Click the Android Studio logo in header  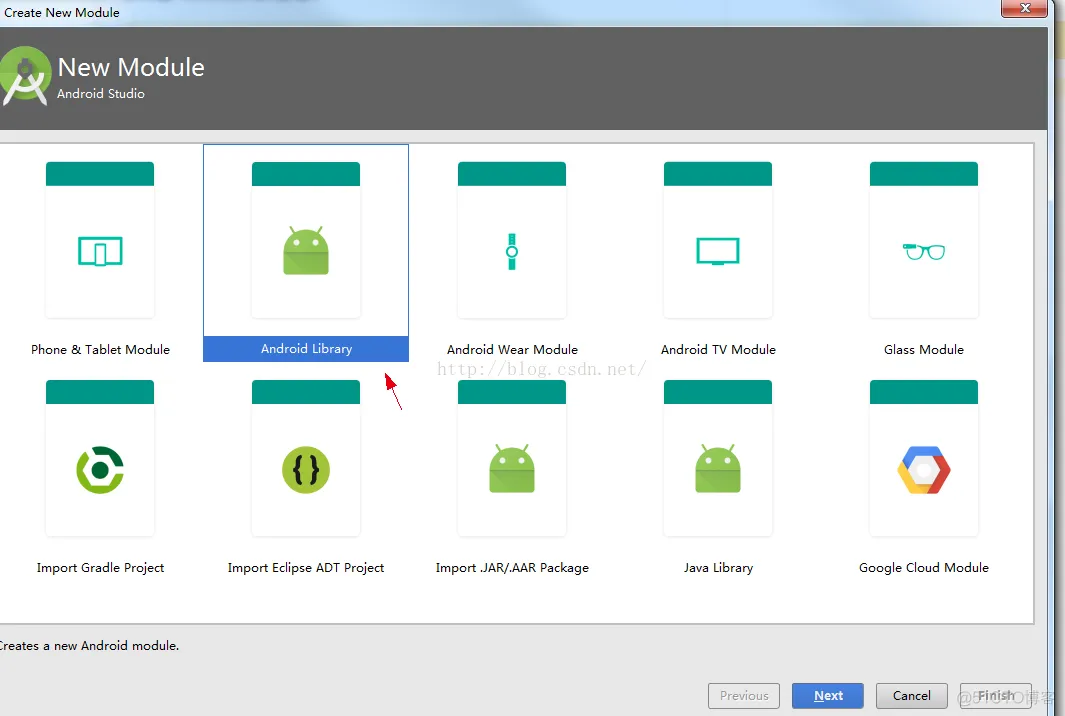25,75
